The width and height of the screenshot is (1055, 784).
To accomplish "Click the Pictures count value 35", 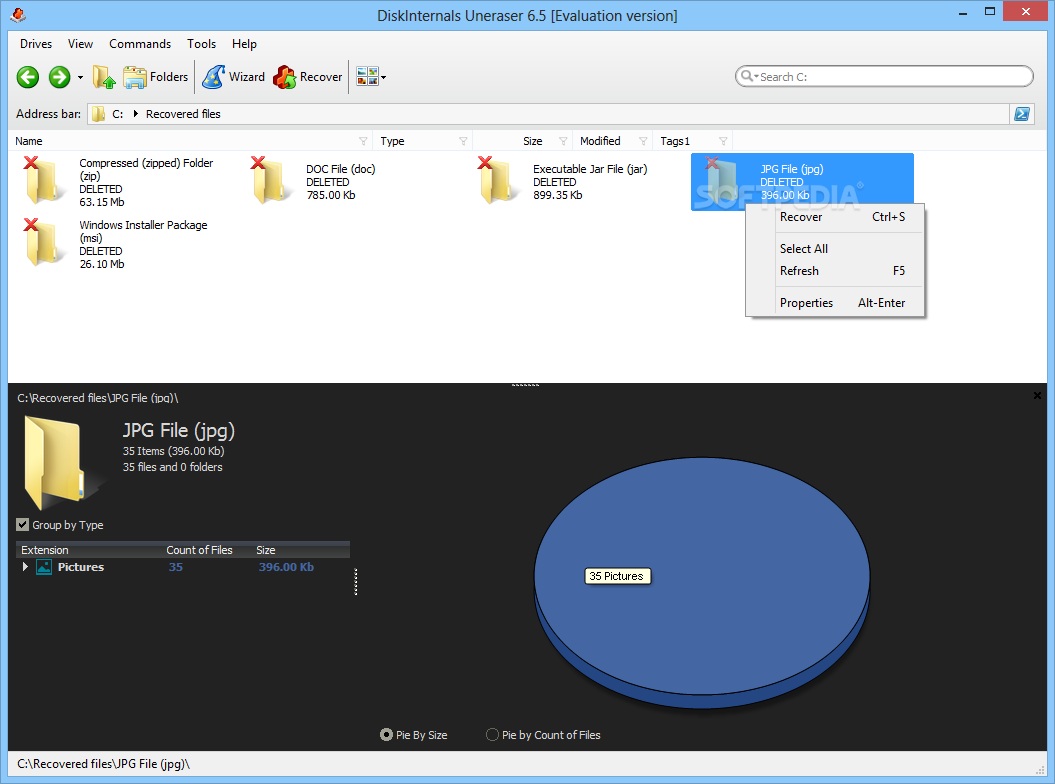I will coord(176,567).
